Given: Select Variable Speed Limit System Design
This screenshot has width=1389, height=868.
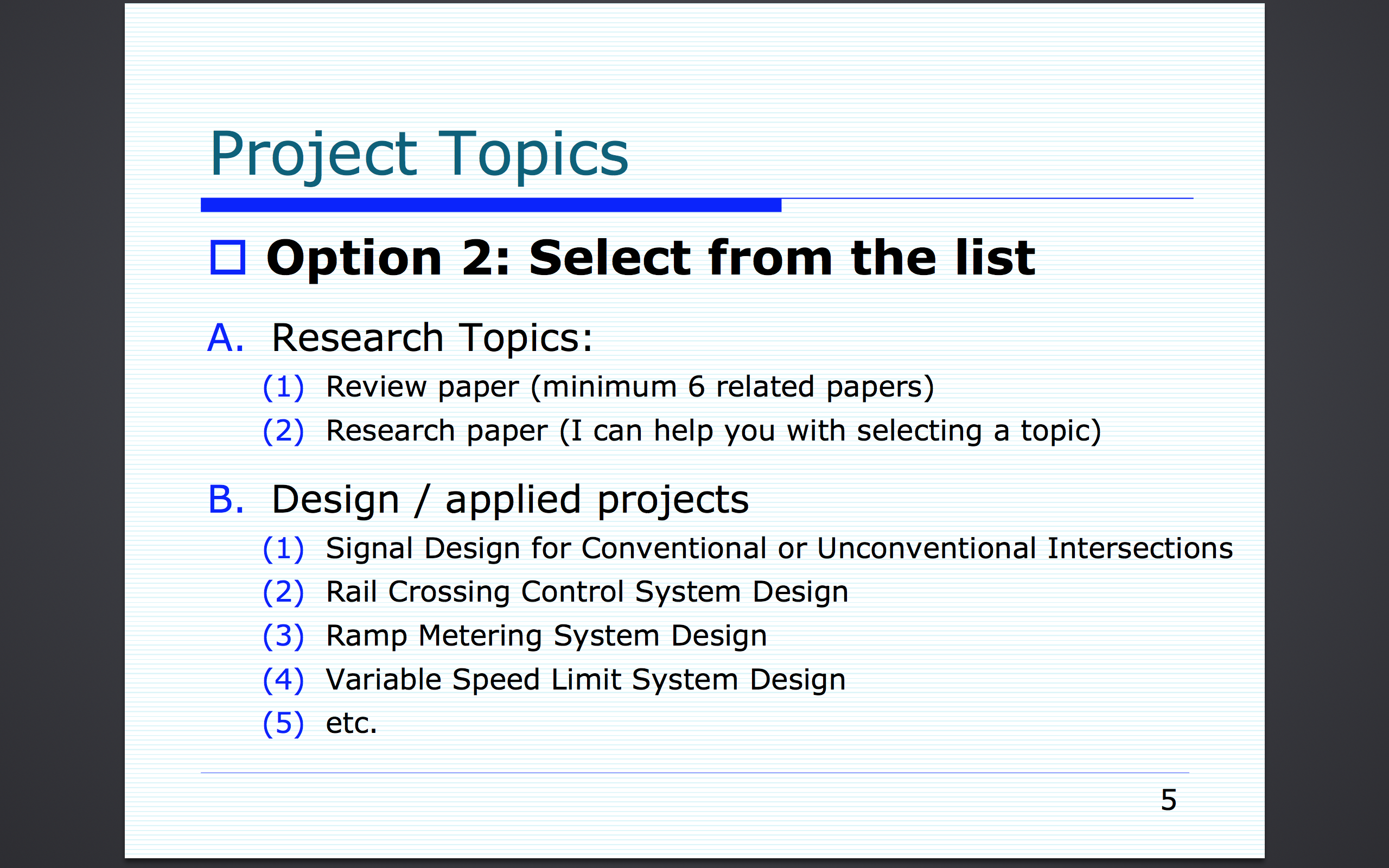Looking at the screenshot, I should click(586, 680).
